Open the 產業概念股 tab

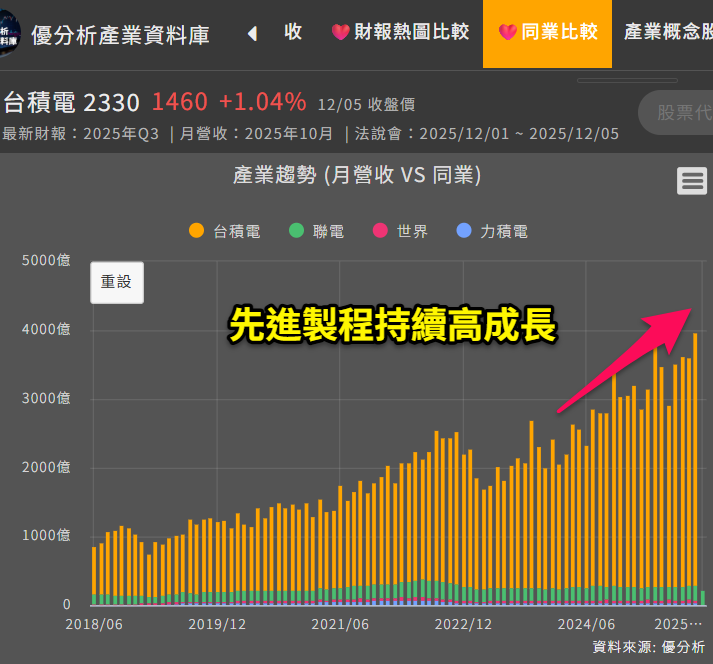[668, 32]
